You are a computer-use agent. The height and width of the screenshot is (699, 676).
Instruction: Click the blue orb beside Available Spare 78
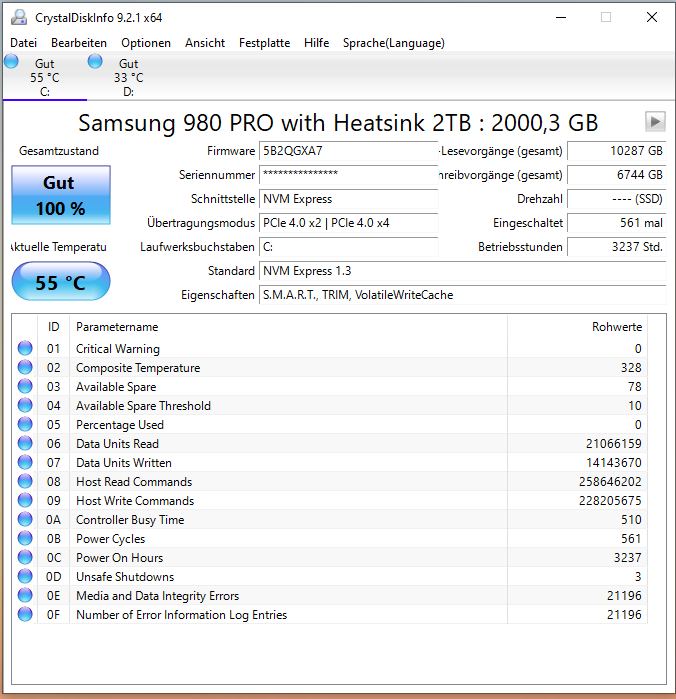point(25,387)
